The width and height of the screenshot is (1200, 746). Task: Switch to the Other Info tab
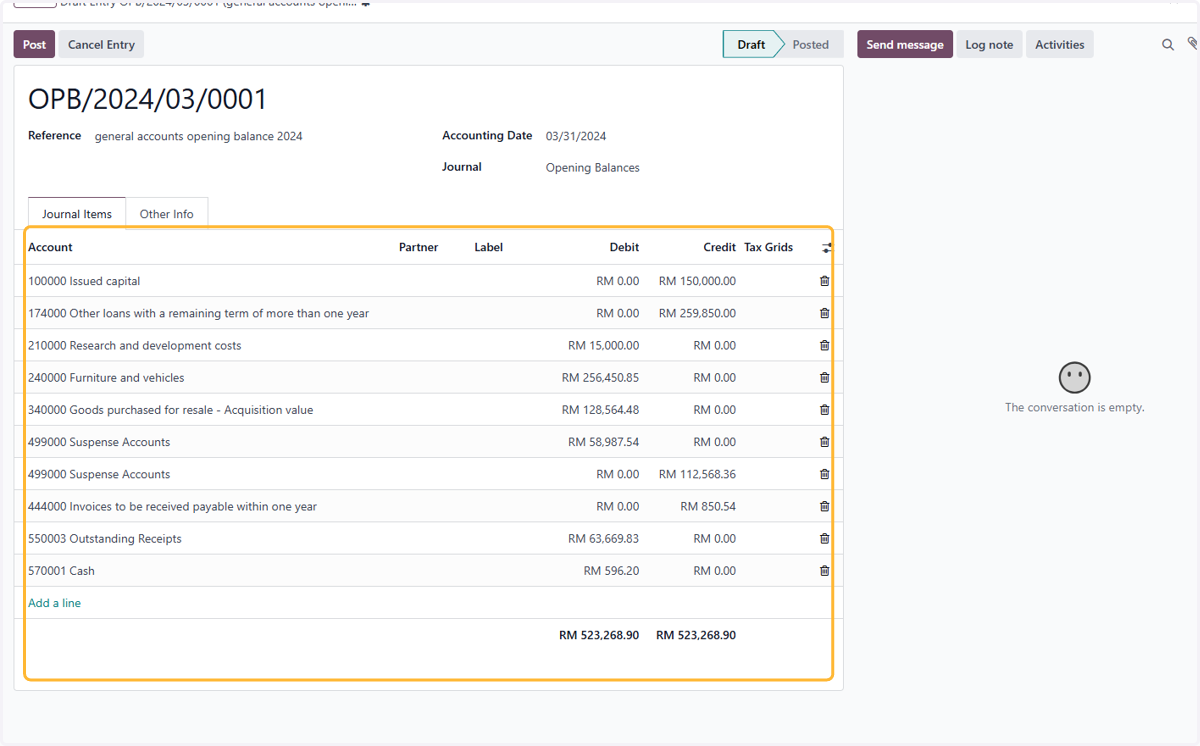click(167, 214)
